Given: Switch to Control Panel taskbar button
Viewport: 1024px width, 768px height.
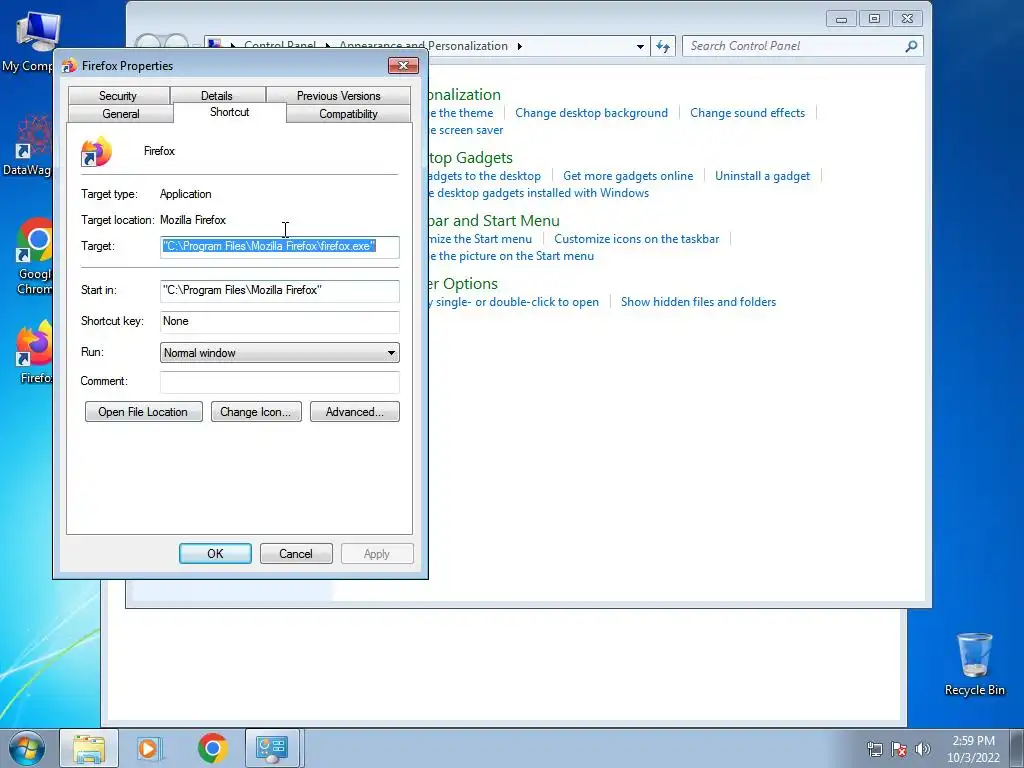Looking at the screenshot, I should 272,748.
